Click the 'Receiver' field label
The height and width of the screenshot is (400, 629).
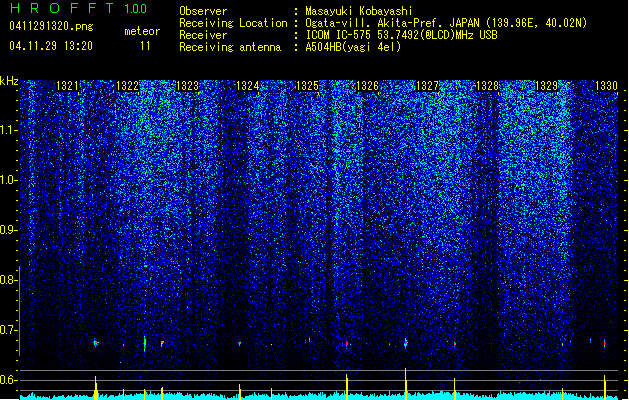pos(203,35)
